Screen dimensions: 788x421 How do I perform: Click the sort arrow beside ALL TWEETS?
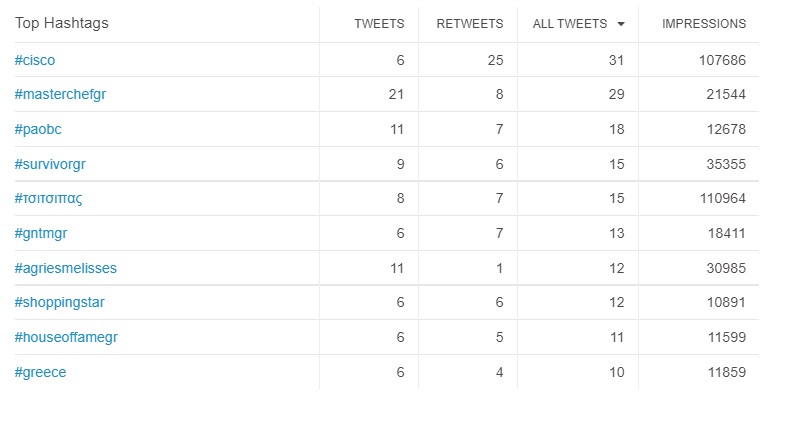[x=621, y=24]
